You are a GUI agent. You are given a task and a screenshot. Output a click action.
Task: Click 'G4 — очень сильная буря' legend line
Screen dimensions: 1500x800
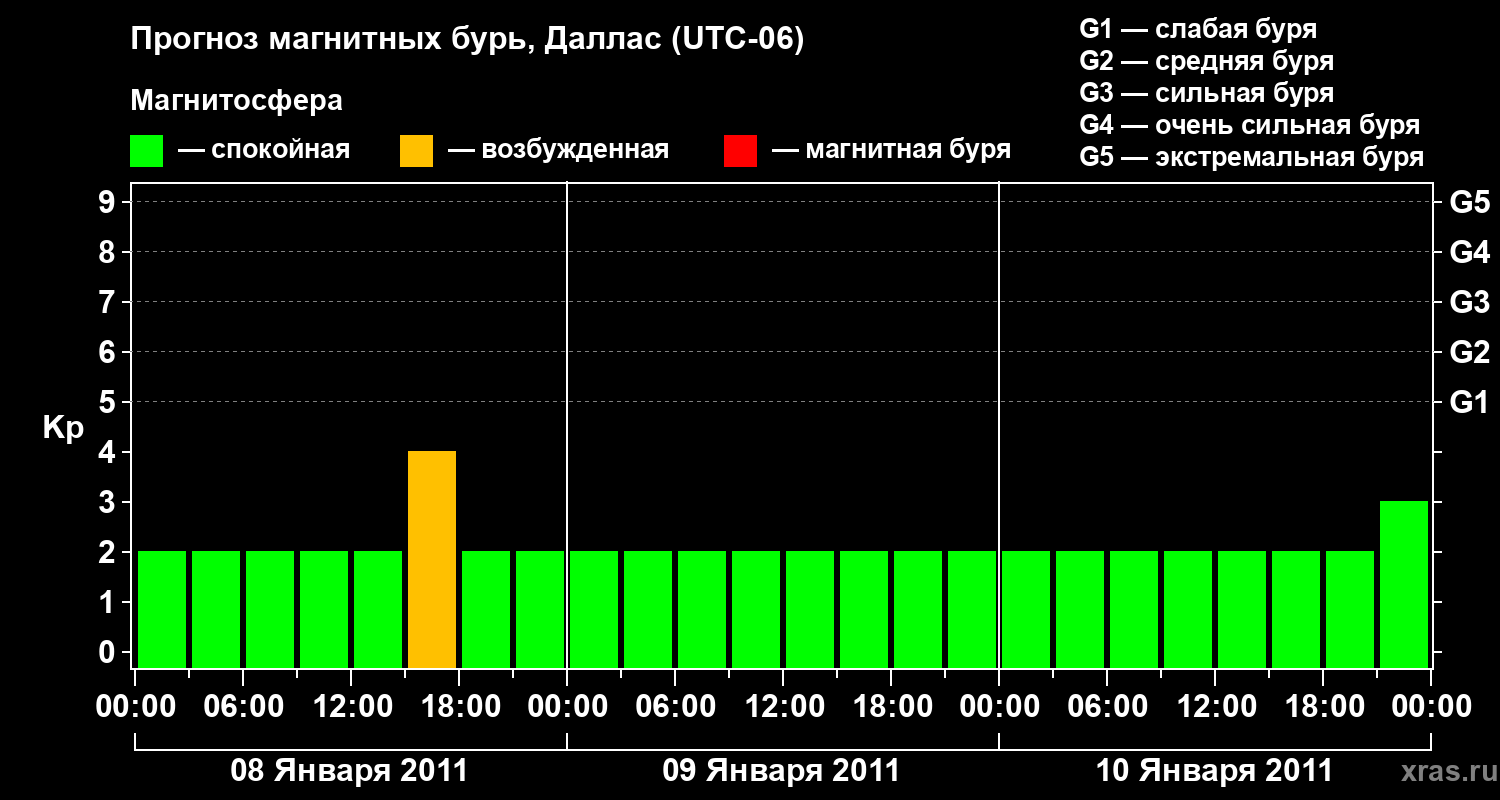point(1249,125)
